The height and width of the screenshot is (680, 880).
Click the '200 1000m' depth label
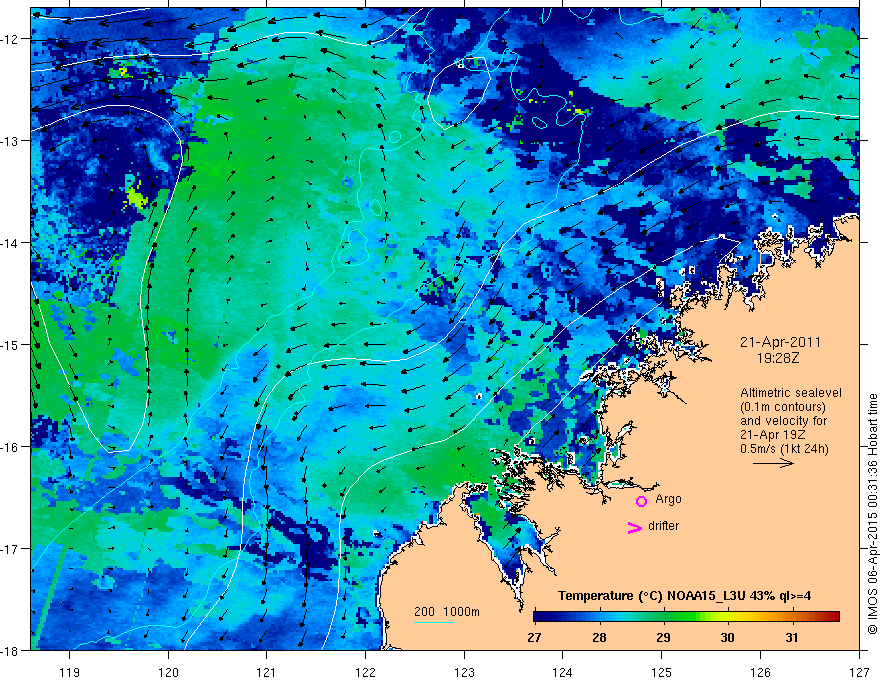coord(447,612)
